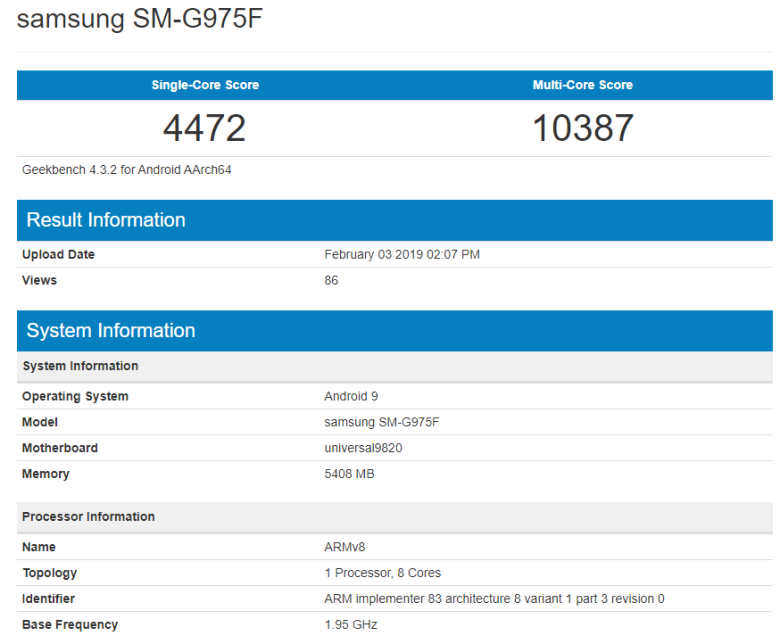Select the Operating System value Android 9
780x644 pixels.
pyautogui.click(x=351, y=396)
